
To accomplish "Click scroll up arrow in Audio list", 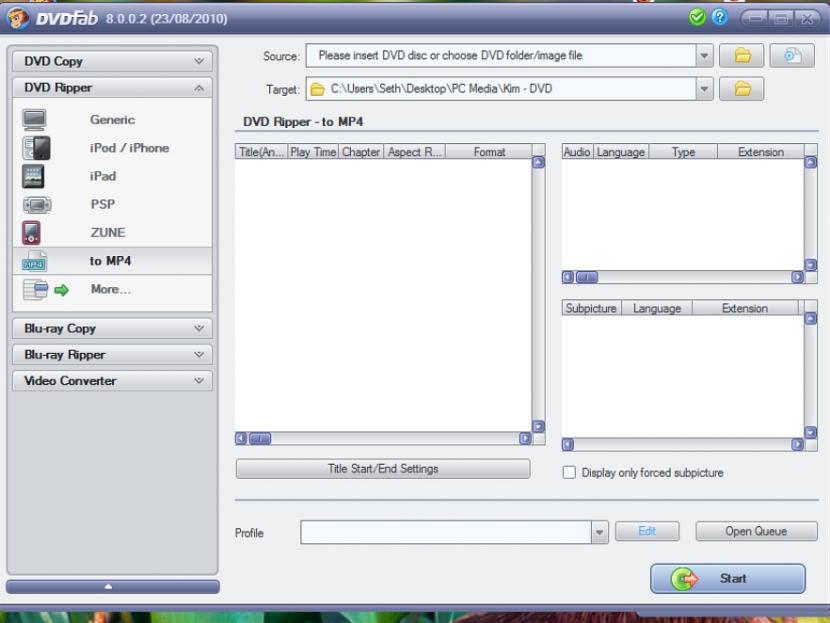I will (x=810, y=162).
